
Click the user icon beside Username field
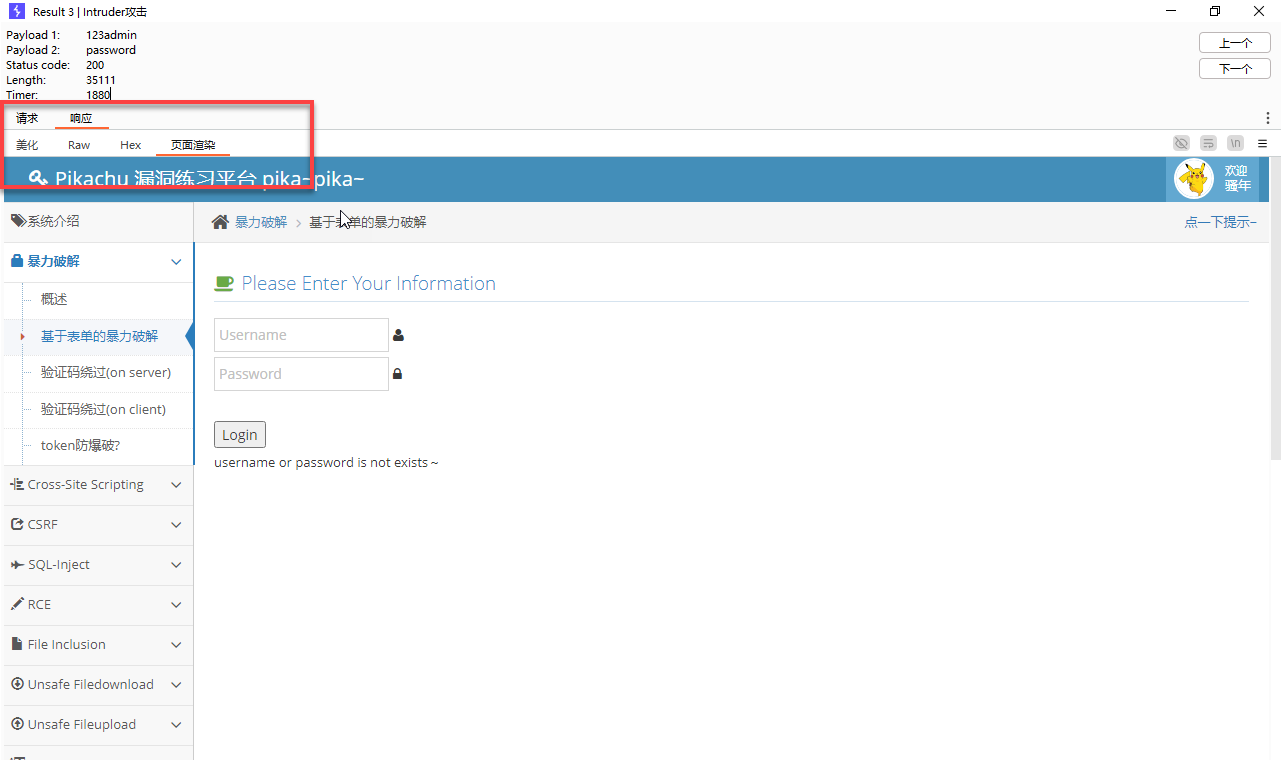click(398, 335)
